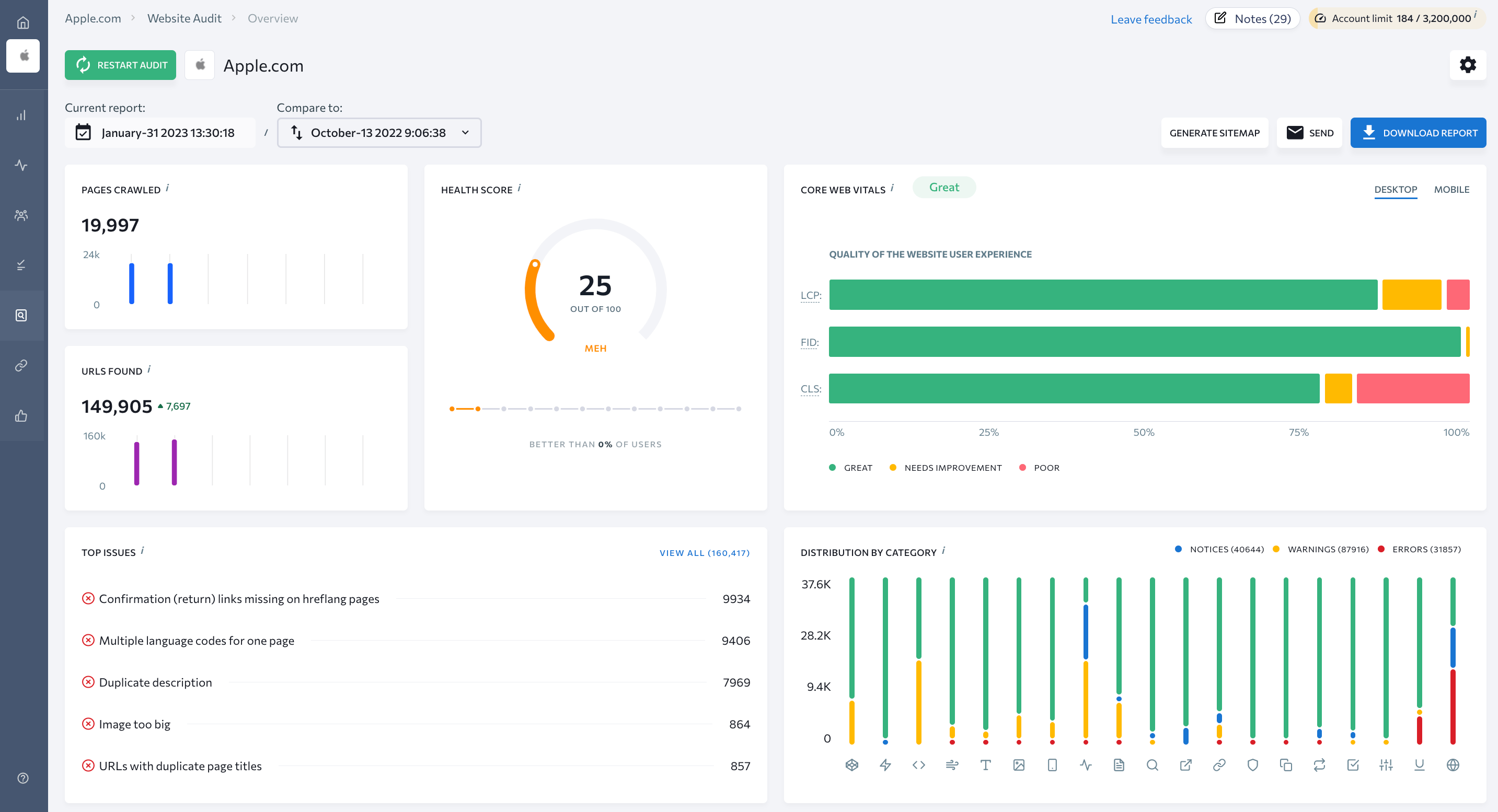Screen dimensions: 1498x812
Task: View all 160,417 top issues
Action: pyautogui.click(x=704, y=553)
